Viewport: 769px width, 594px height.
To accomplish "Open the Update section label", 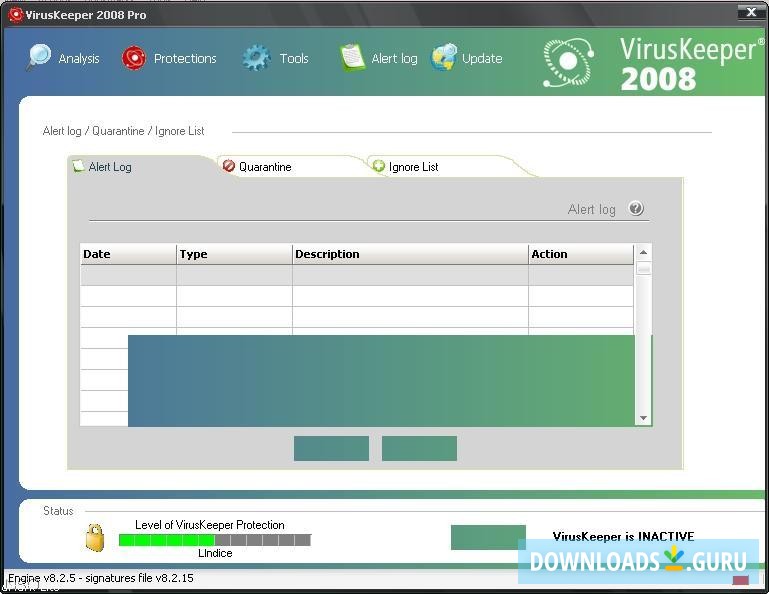I will pyautogui.click(x=482, y=58).
